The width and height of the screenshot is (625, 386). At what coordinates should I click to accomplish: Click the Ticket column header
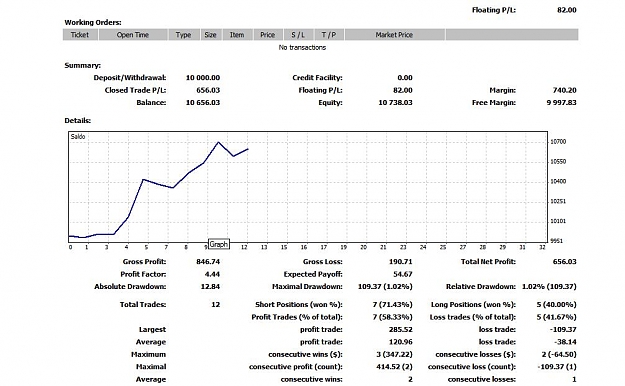(x=80, y=35)
